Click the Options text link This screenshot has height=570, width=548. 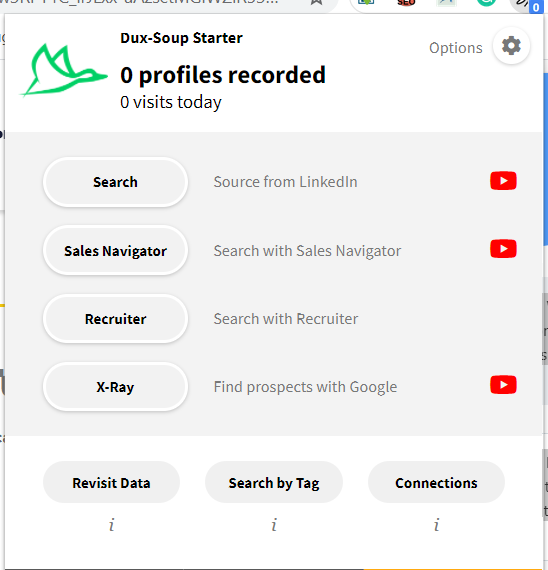pyautogui.click(x=456, y=48)
